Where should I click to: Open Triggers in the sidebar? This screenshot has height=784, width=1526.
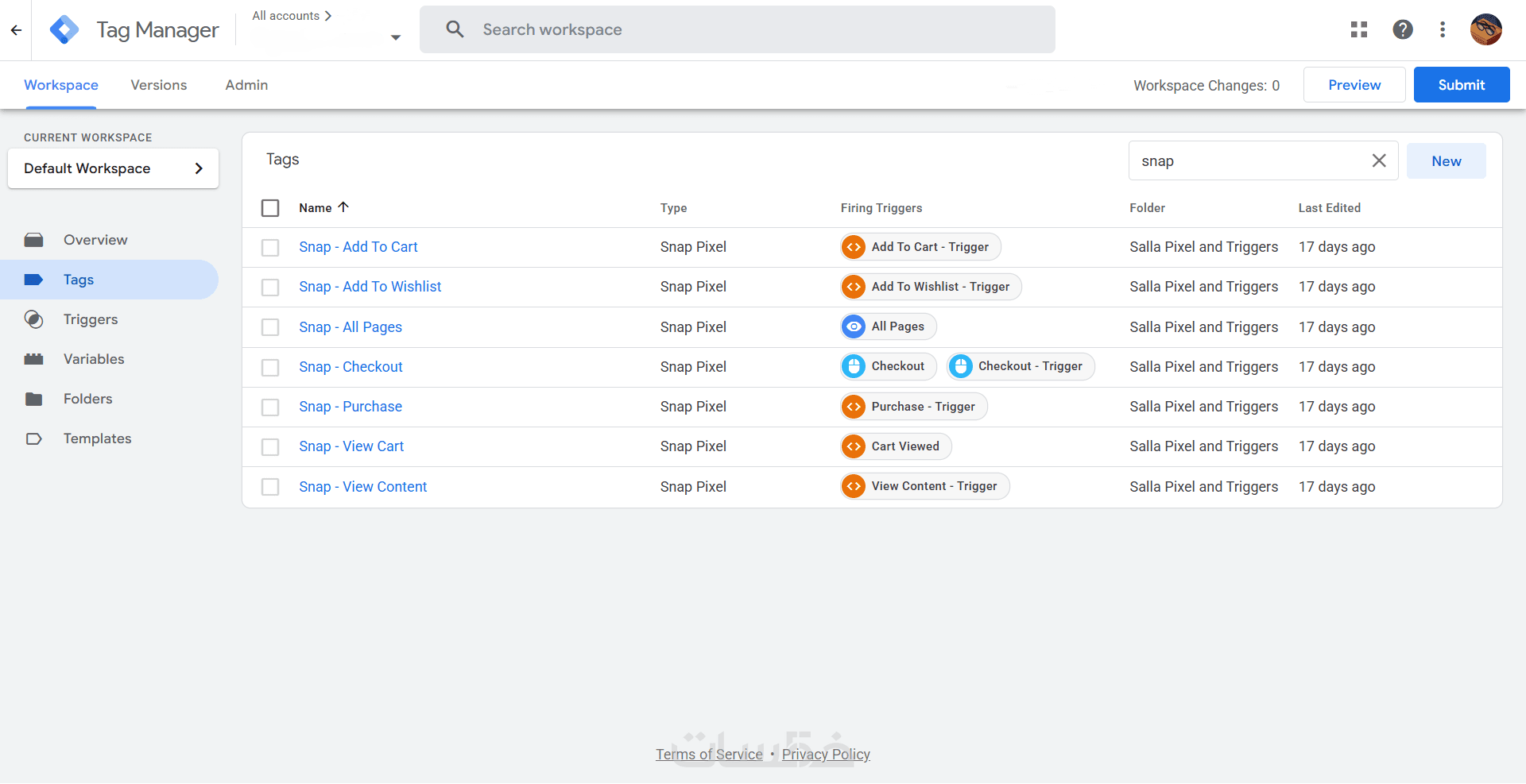(91, 319)
